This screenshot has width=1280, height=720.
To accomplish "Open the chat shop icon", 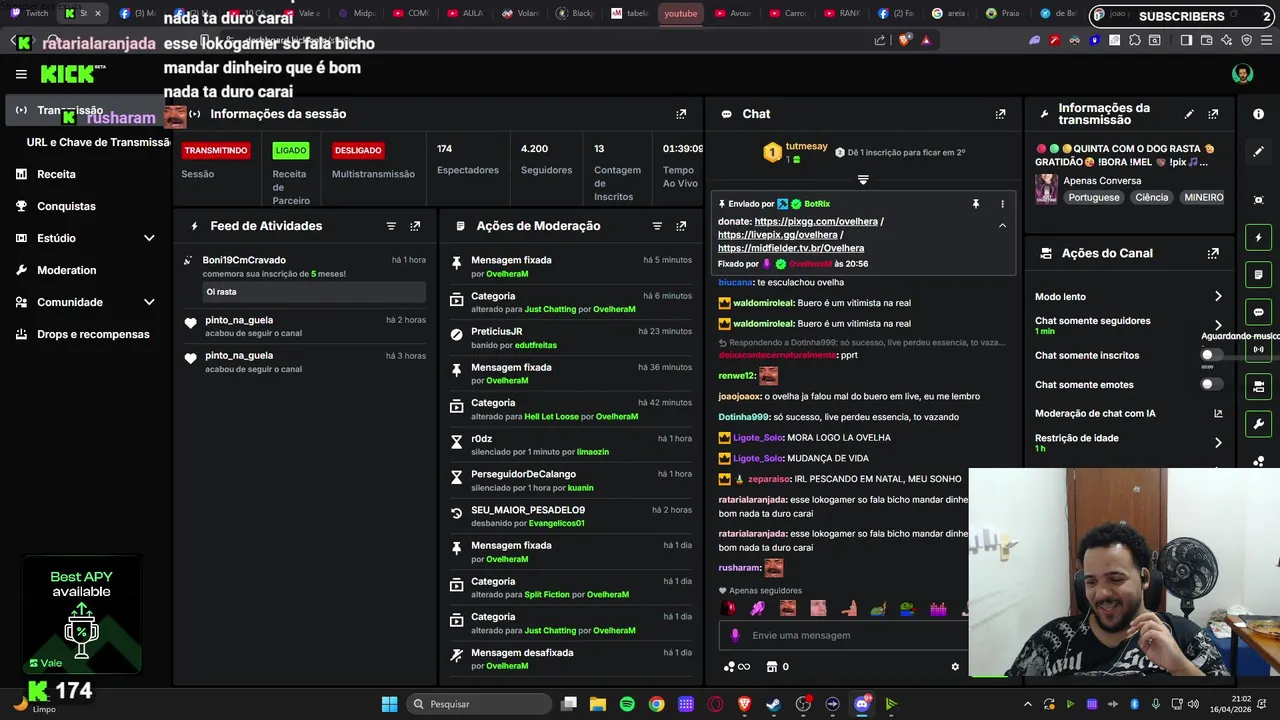I will tap(771, 667).
